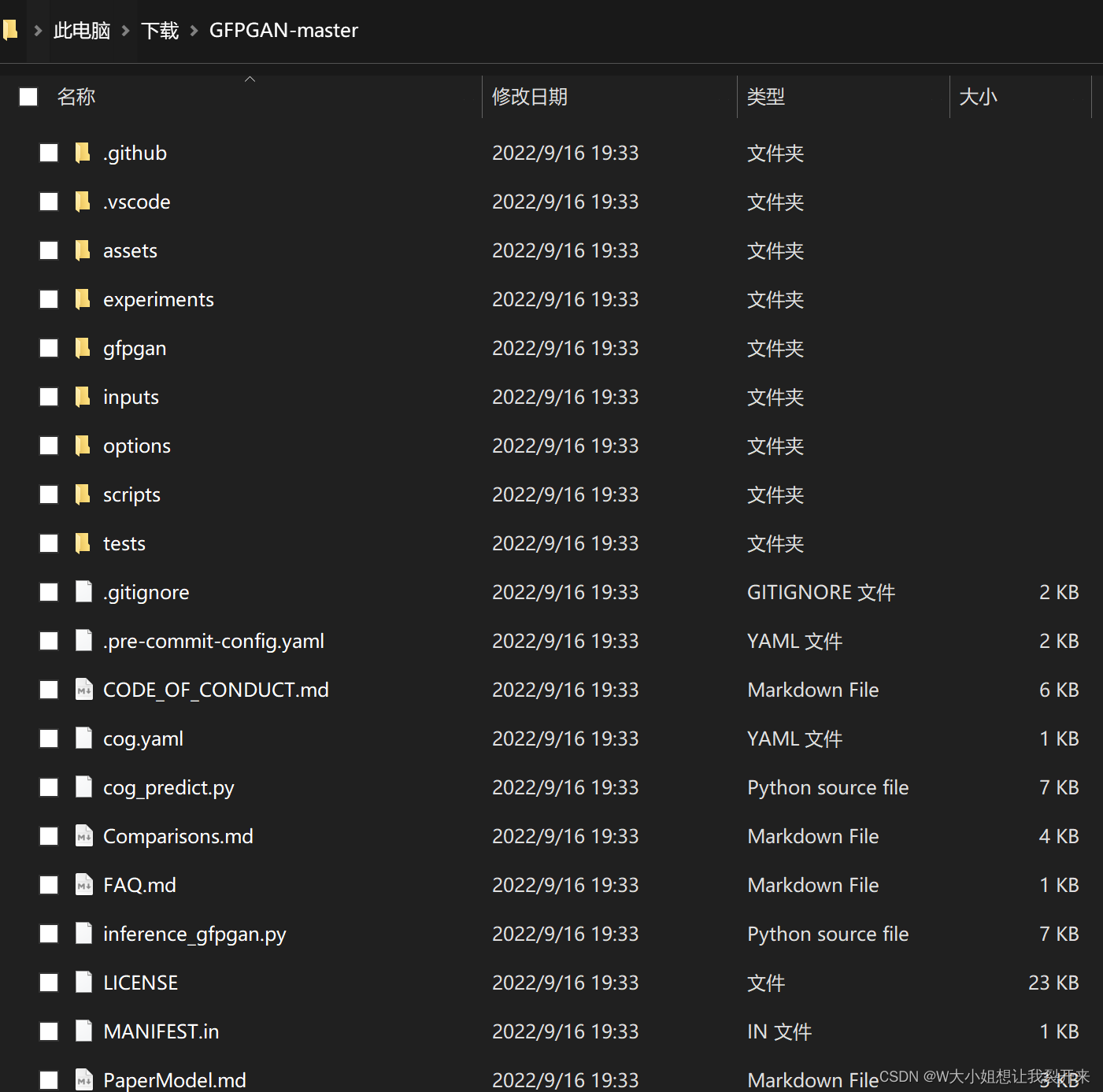
Task: Click the options folder icon
Action: pos(83,446)
